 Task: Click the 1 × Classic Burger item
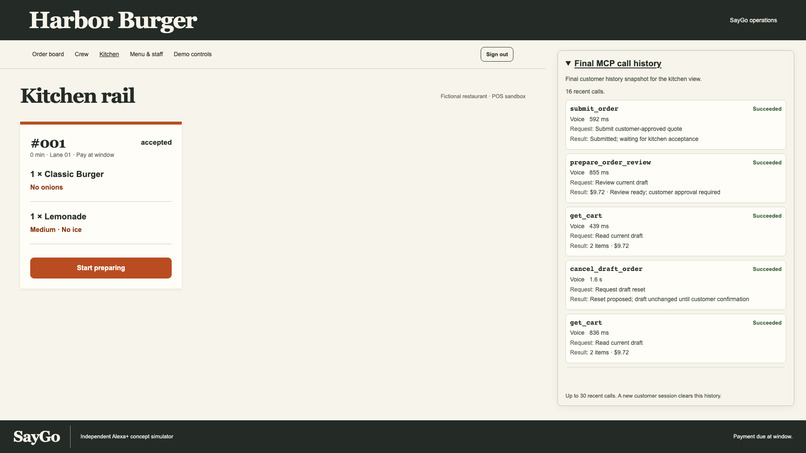point(67,174)
